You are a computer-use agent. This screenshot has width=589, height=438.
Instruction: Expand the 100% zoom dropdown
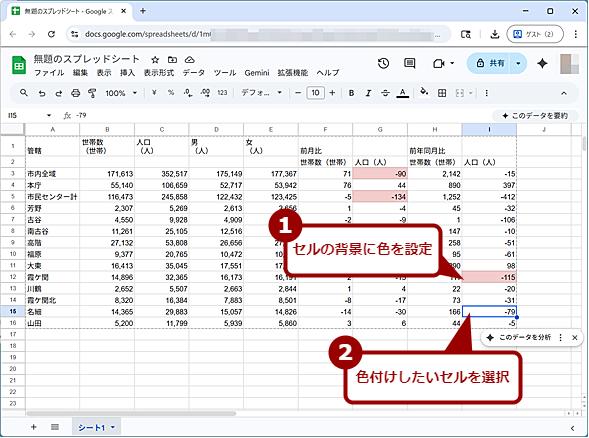click(121, 93)
